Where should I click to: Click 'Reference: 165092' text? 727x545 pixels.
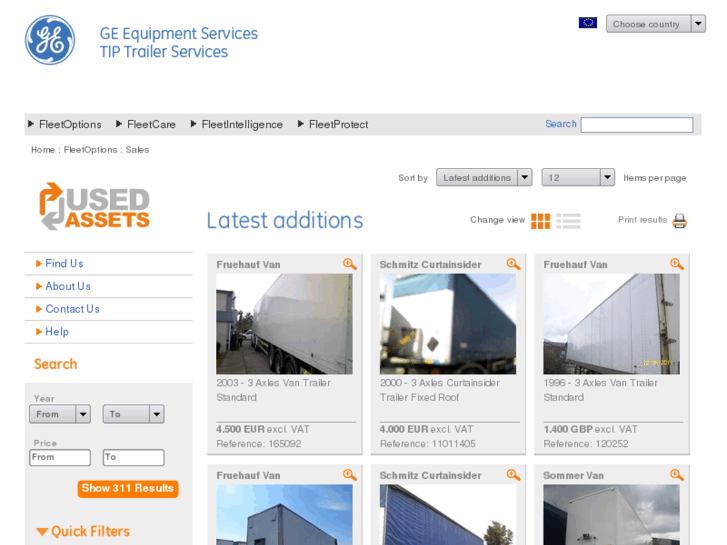[259, 444]
